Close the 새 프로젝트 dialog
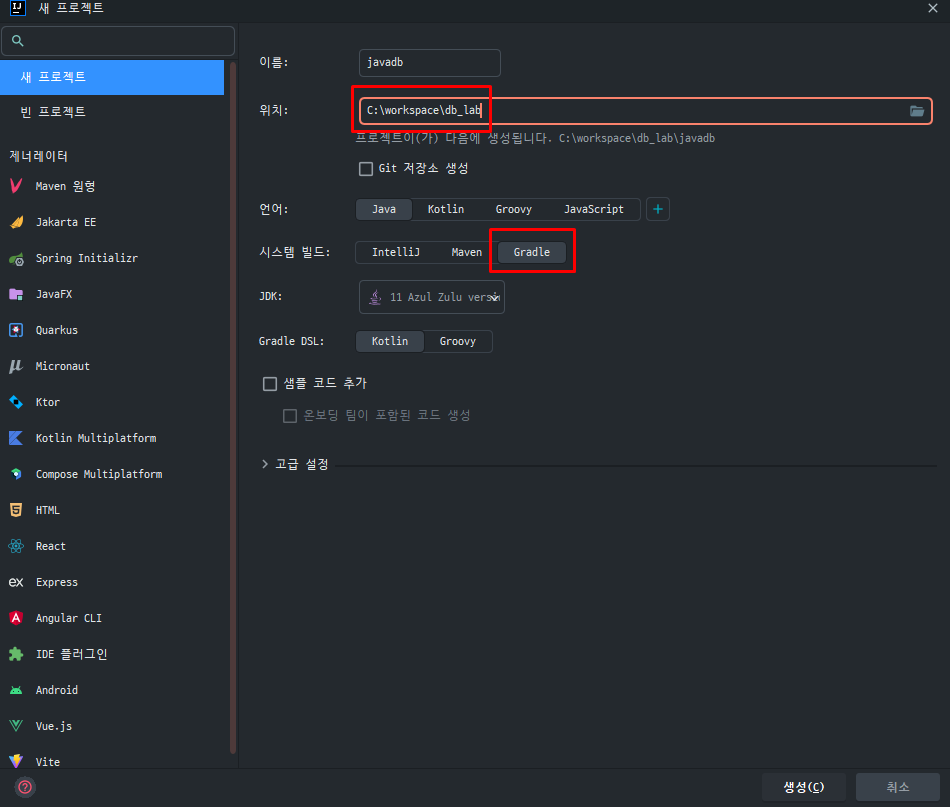The height and width of the screenshot is (807, 950). pos(932,8)
